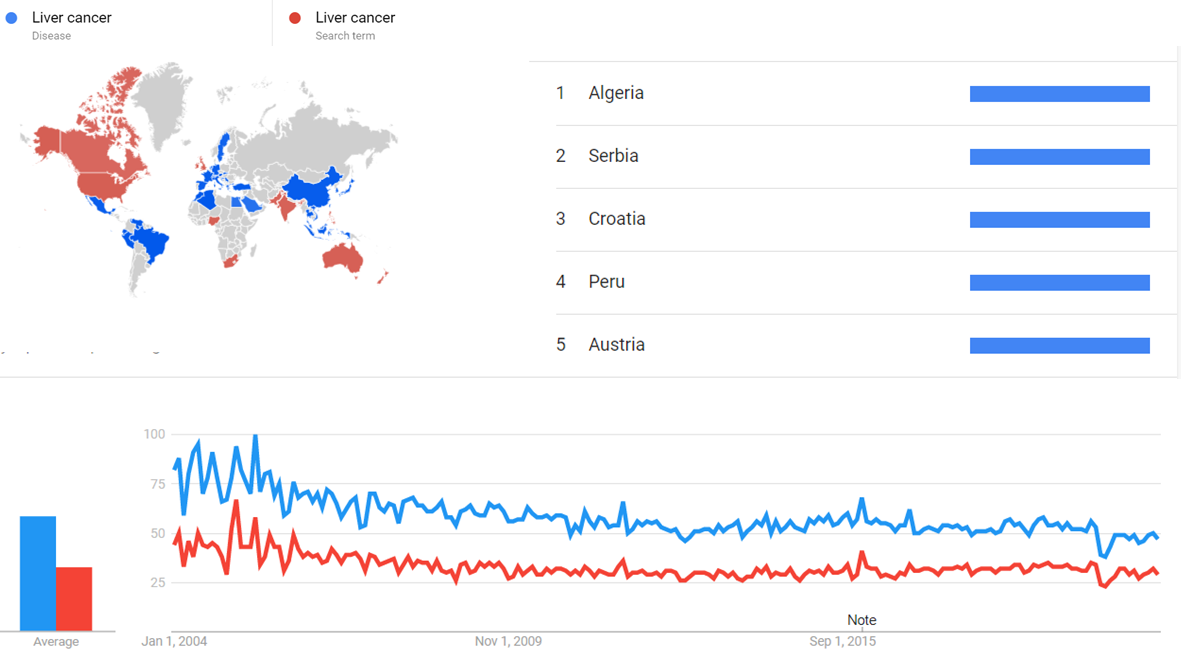Select the red Average bar
The height and width of the screenshot is (664, 1181).
coord(74,598)
